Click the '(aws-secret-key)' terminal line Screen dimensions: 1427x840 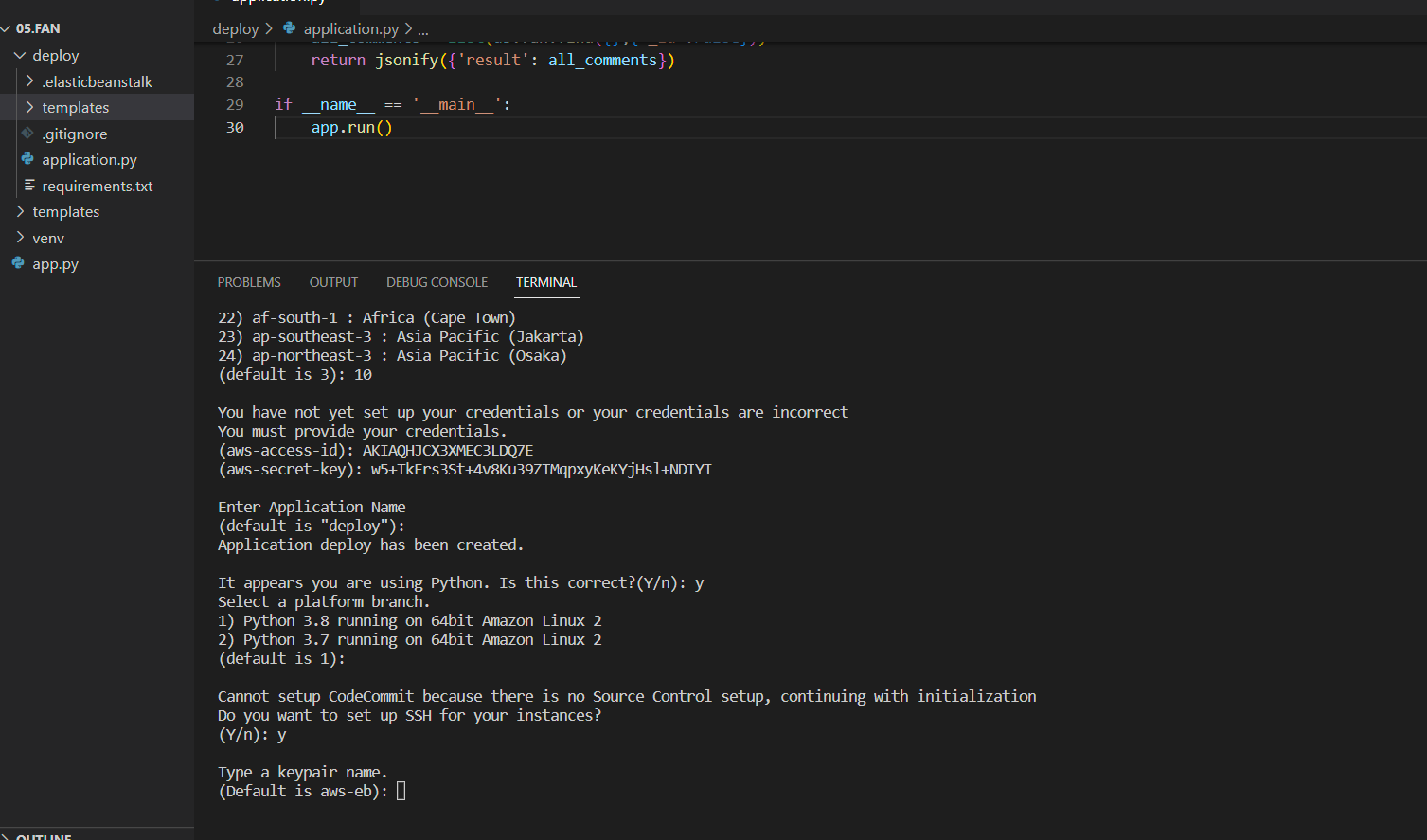(465, 469)
